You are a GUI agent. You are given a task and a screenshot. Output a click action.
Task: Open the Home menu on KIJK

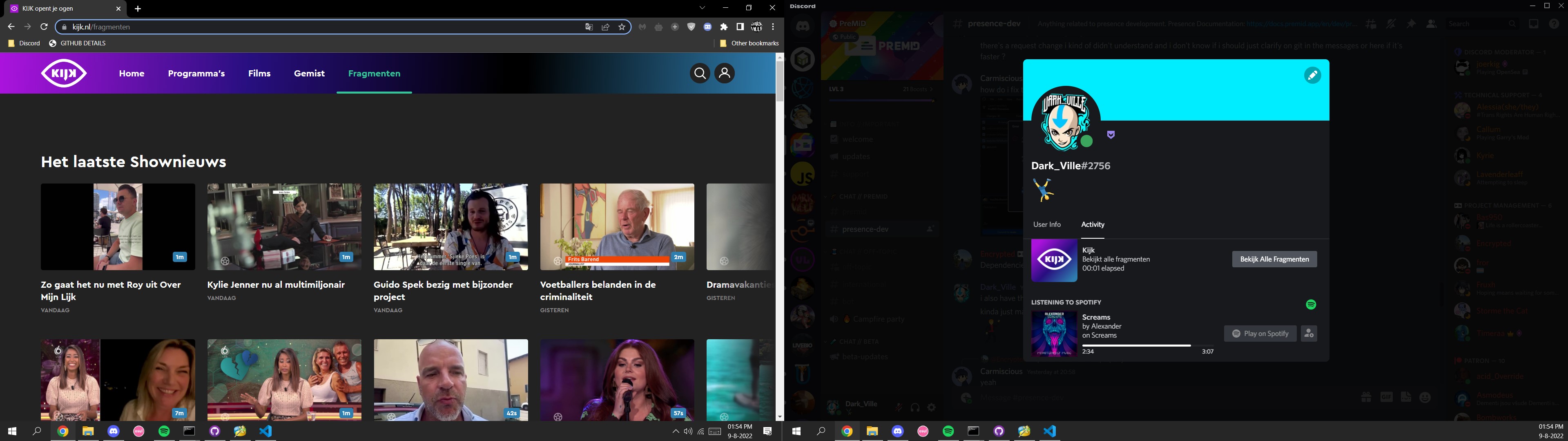pyautogui.click(x=132, y=74)
